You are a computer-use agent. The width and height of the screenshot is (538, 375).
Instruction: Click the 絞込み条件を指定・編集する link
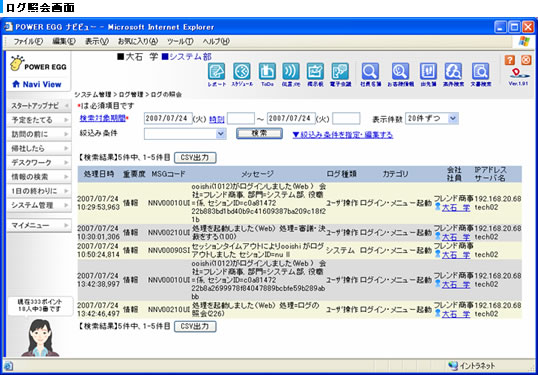click(343, 135)
